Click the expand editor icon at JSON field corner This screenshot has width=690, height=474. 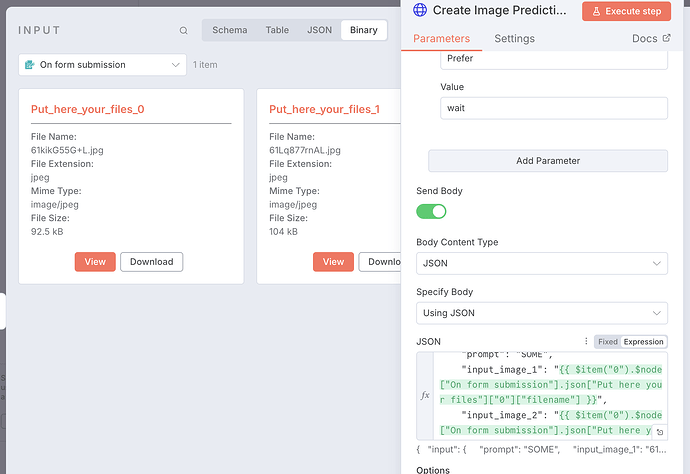pyautogui.click(x=660, y=432)
